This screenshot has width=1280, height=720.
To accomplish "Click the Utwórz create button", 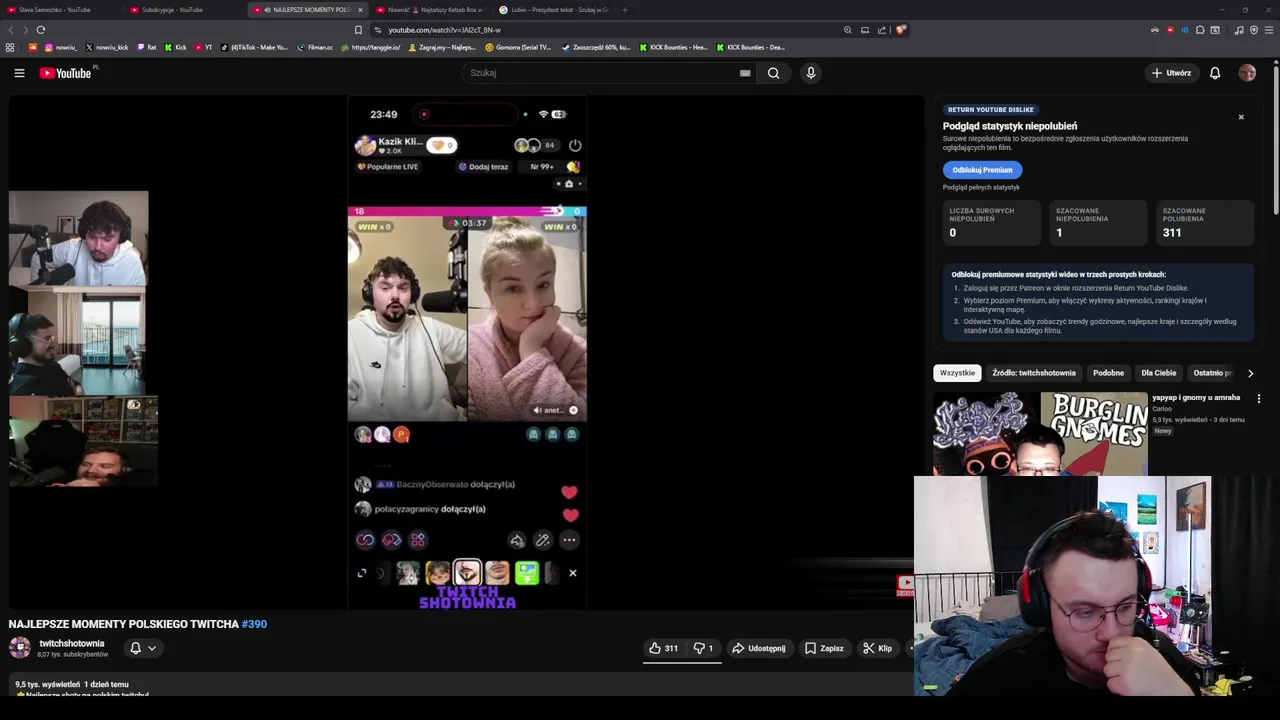I will tap(1171, 73).
